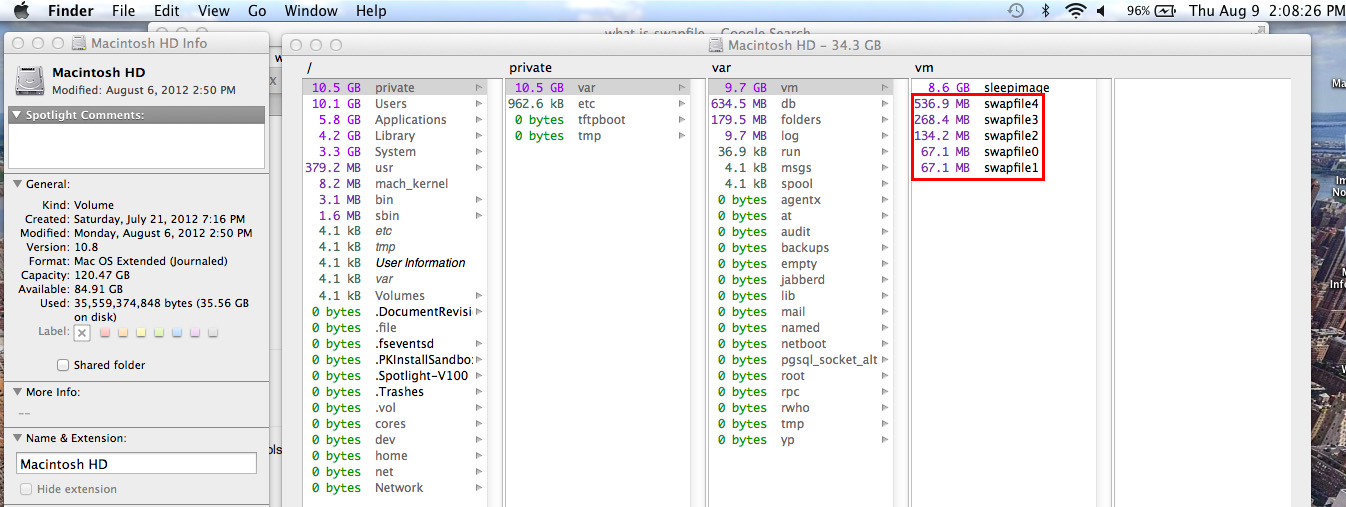Select the mach_kernel file

click(x=395, y=184)
